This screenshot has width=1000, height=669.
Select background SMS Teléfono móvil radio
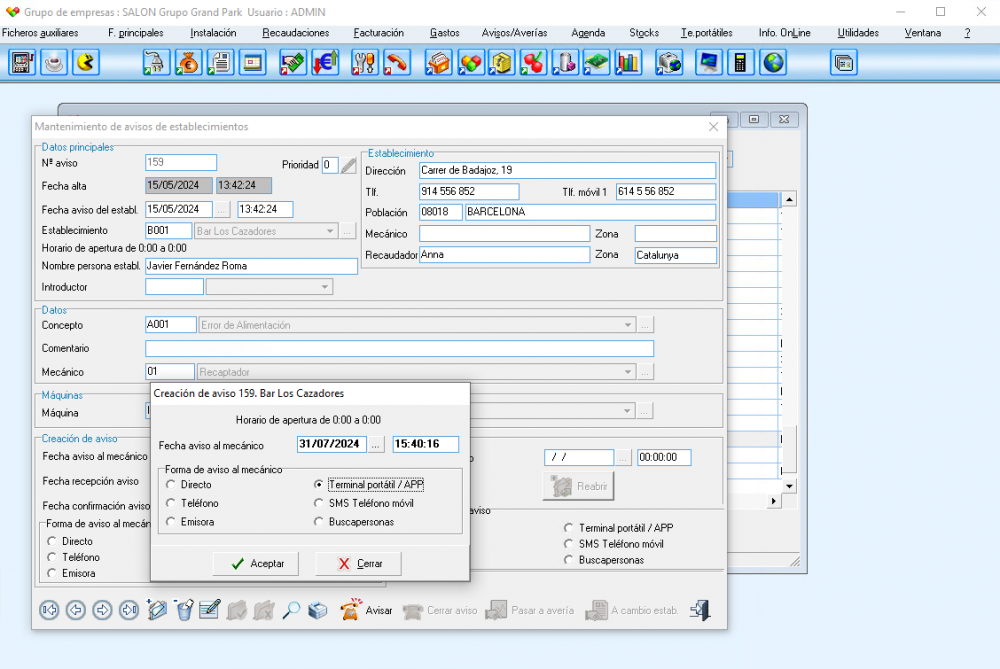click(568, 544)
